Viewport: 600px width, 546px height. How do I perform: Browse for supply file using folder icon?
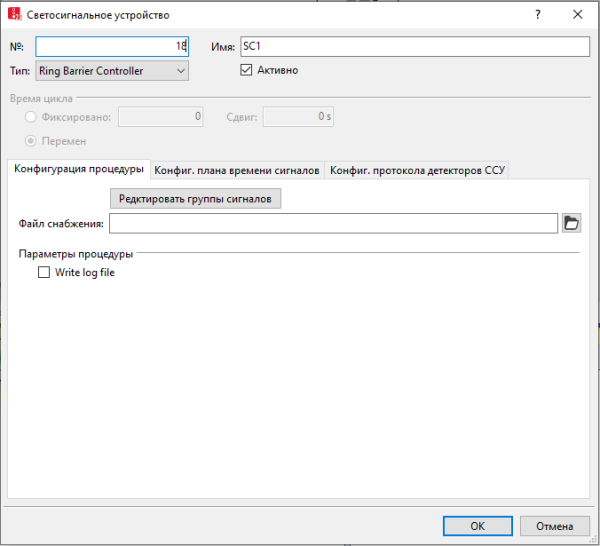(572, 223)
